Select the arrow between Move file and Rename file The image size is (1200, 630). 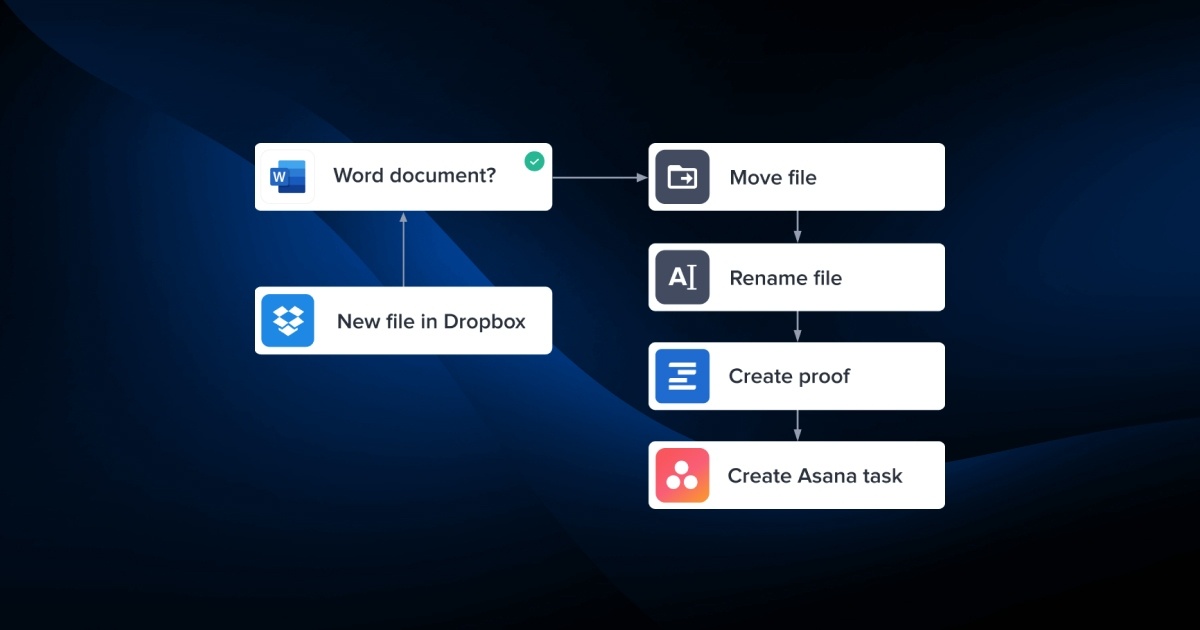[x=797, y=227]
